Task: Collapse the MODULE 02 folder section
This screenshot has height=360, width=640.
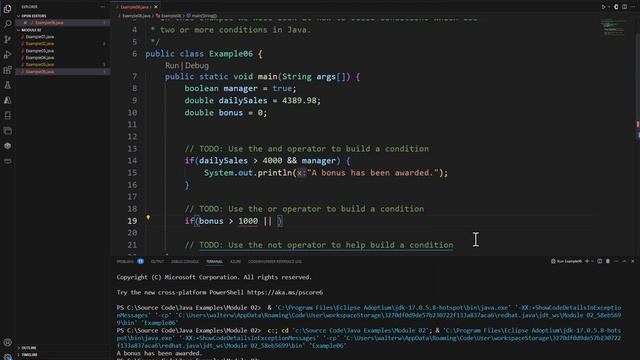Action: (x=31, y=30)
